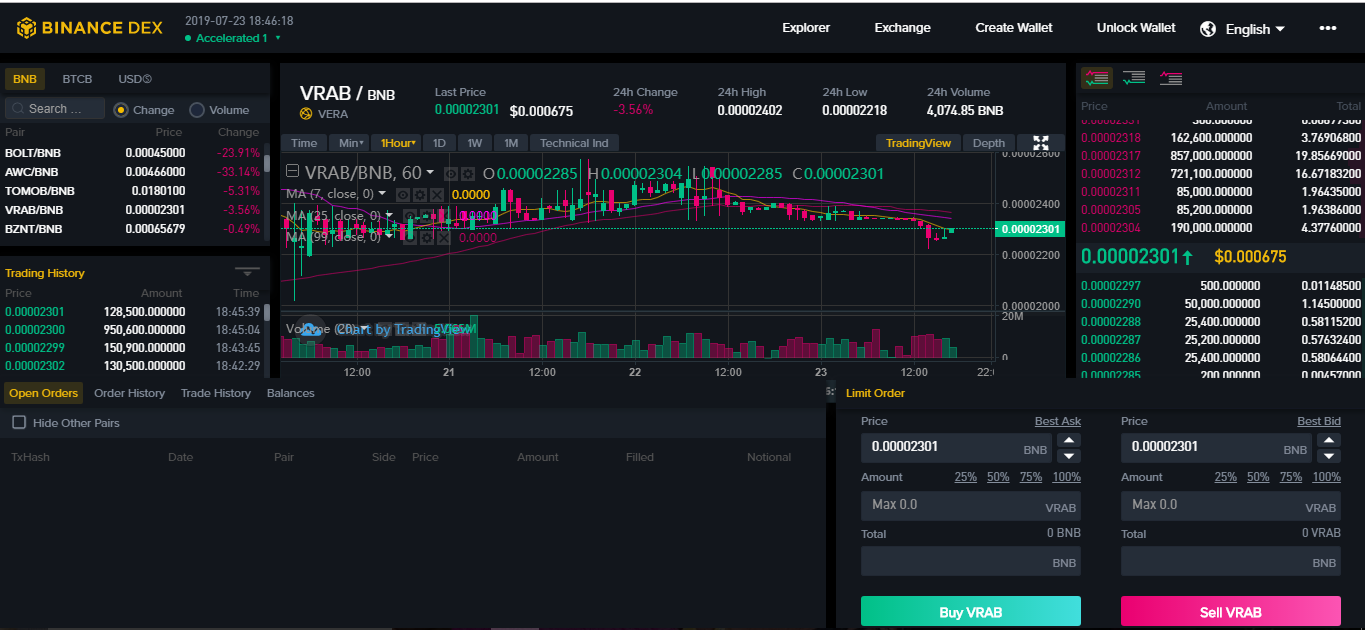Image resolution: width=1365 pixels, height=630 pixels.
Task: Check the Hide Other Pairs checkbox
Action: pos(19,423)
